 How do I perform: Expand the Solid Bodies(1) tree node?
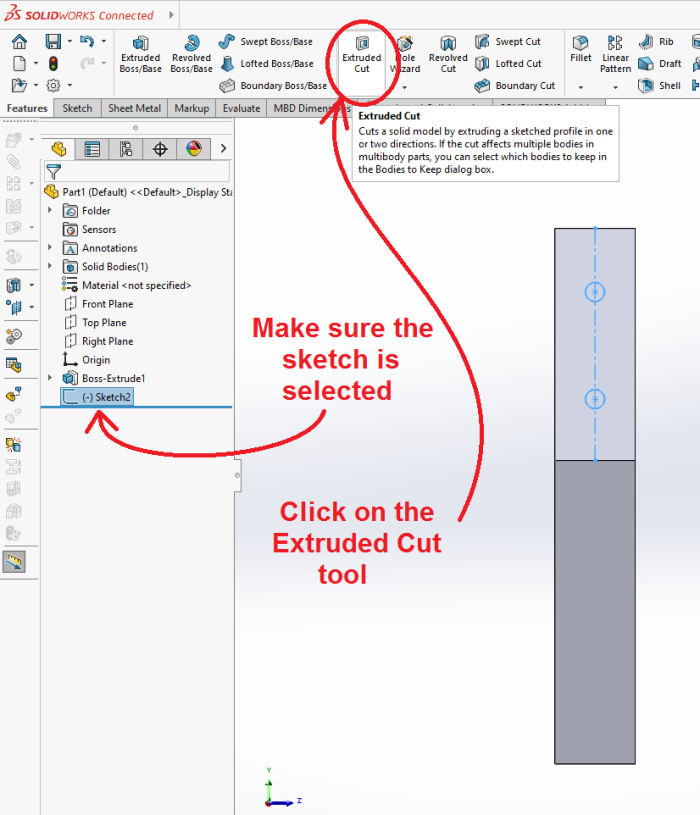tap(51, 267)
